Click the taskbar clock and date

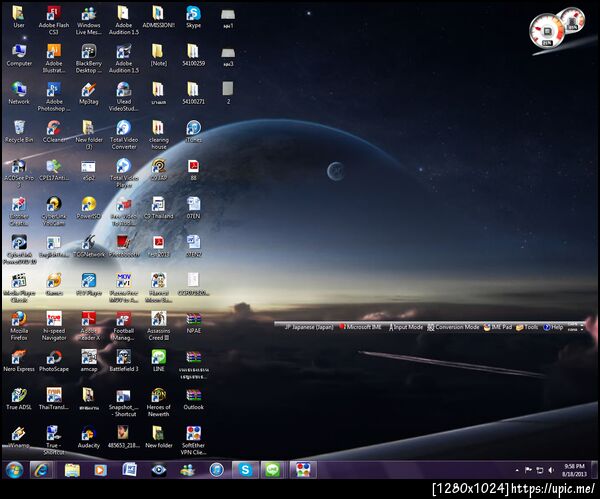pos(574,470)
